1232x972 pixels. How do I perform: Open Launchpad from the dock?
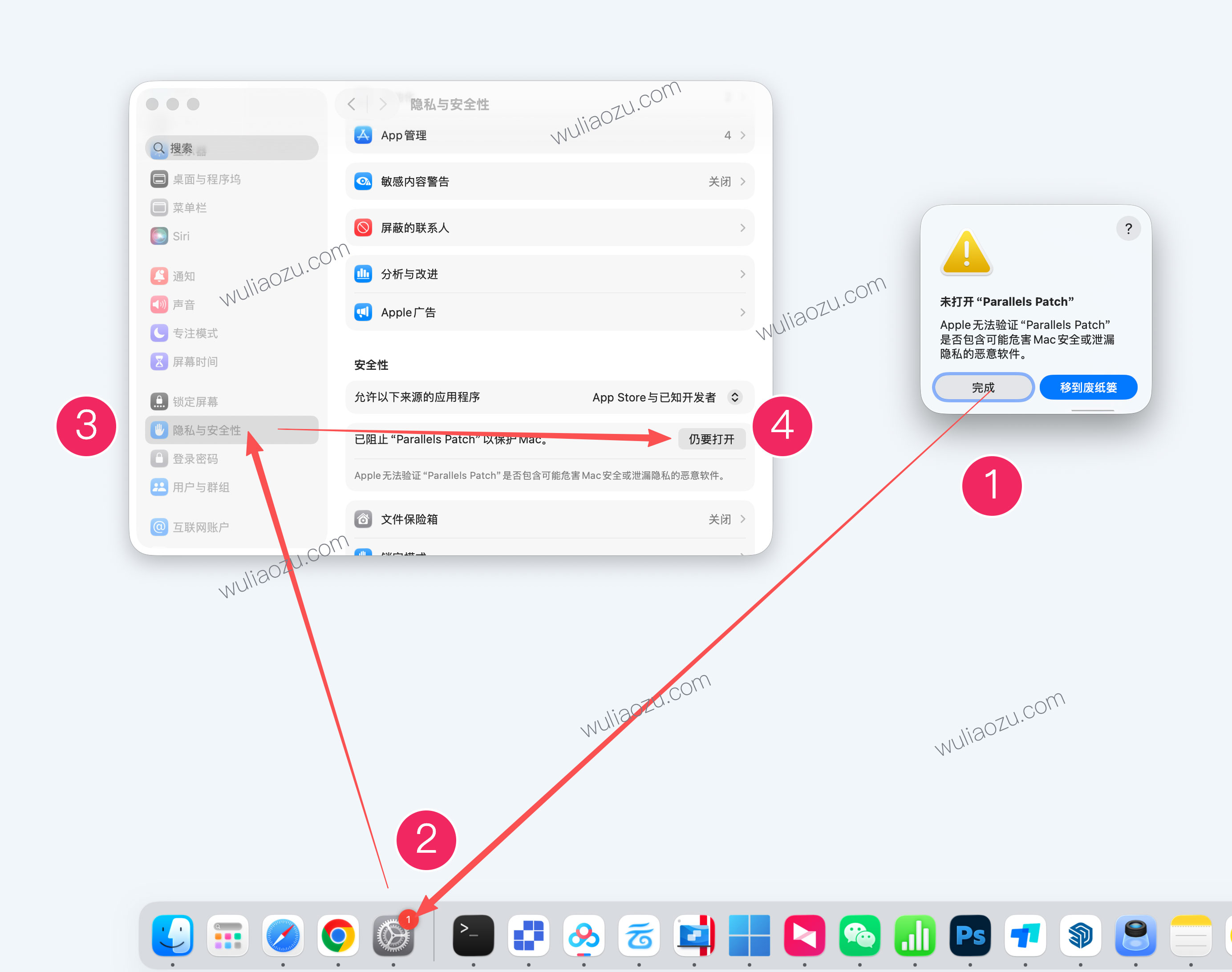[227, 936]
